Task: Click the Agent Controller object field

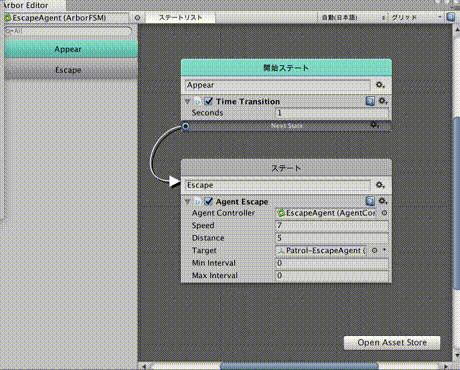Action: pyautogui.click(x=327, y=213)
